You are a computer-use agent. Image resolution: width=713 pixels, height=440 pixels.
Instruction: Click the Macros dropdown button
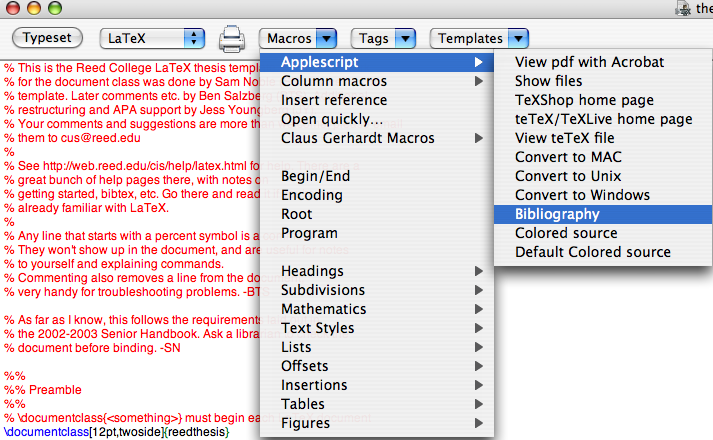[x=299, y=39]
